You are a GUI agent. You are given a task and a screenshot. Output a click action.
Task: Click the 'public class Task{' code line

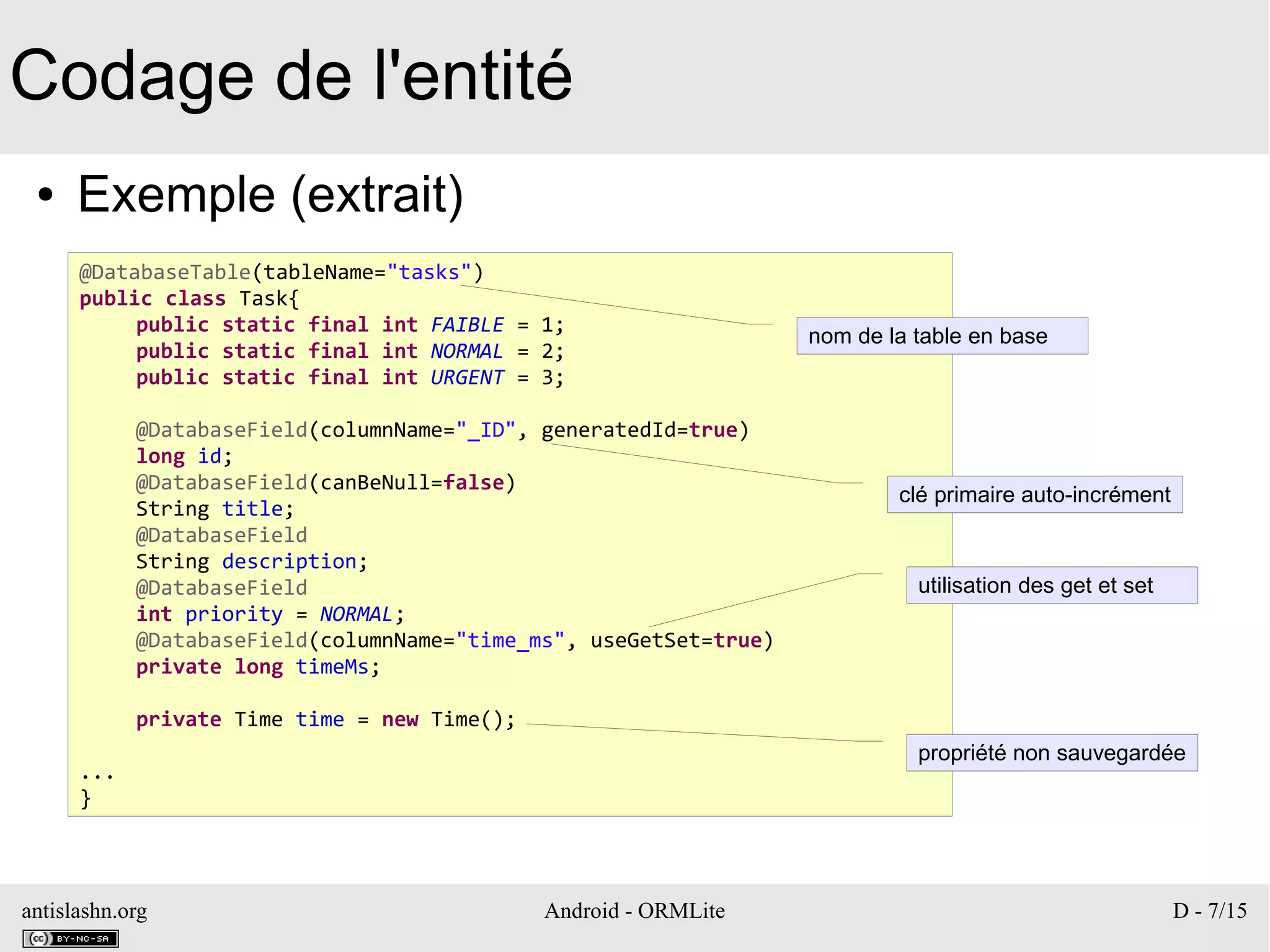coord(189,298)
